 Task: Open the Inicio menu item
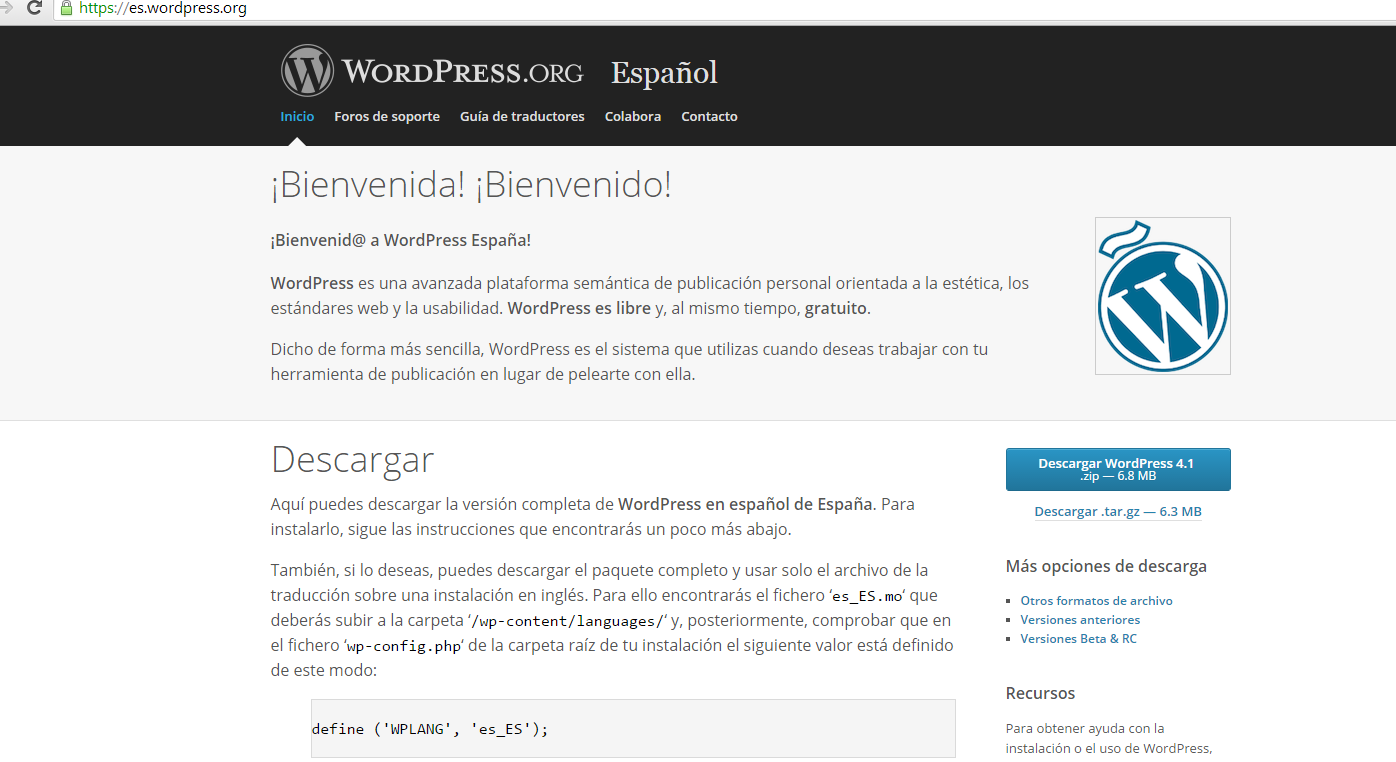(297, 117)
